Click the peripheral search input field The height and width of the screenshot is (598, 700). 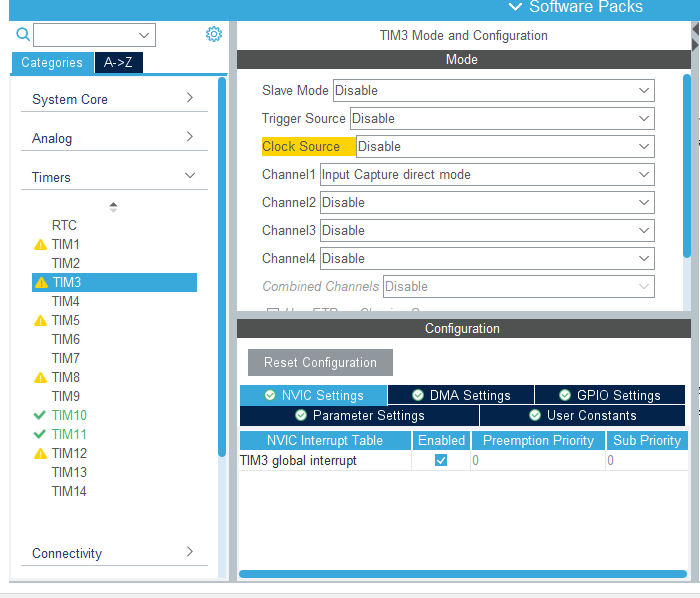tap(94, 35)
